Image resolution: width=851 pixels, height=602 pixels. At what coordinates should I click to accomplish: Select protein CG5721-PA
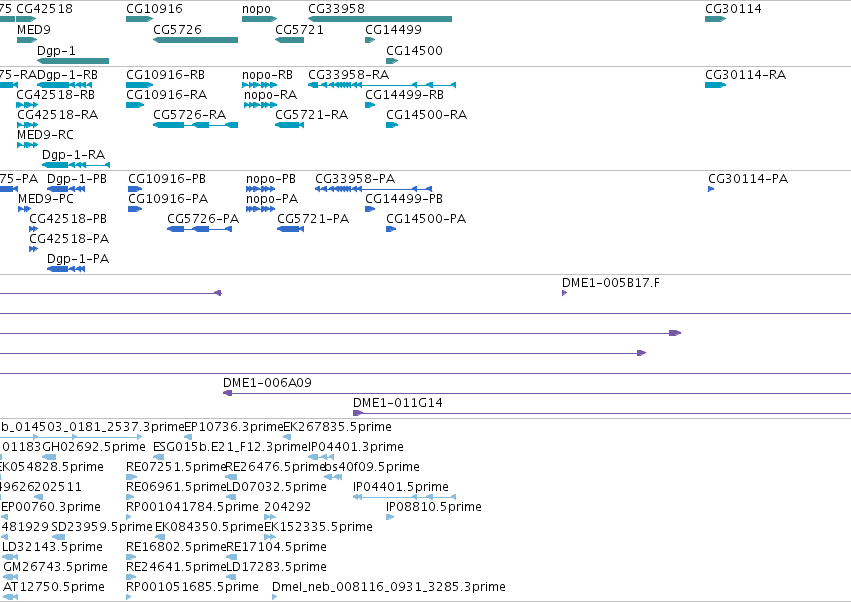pos(290,229)
